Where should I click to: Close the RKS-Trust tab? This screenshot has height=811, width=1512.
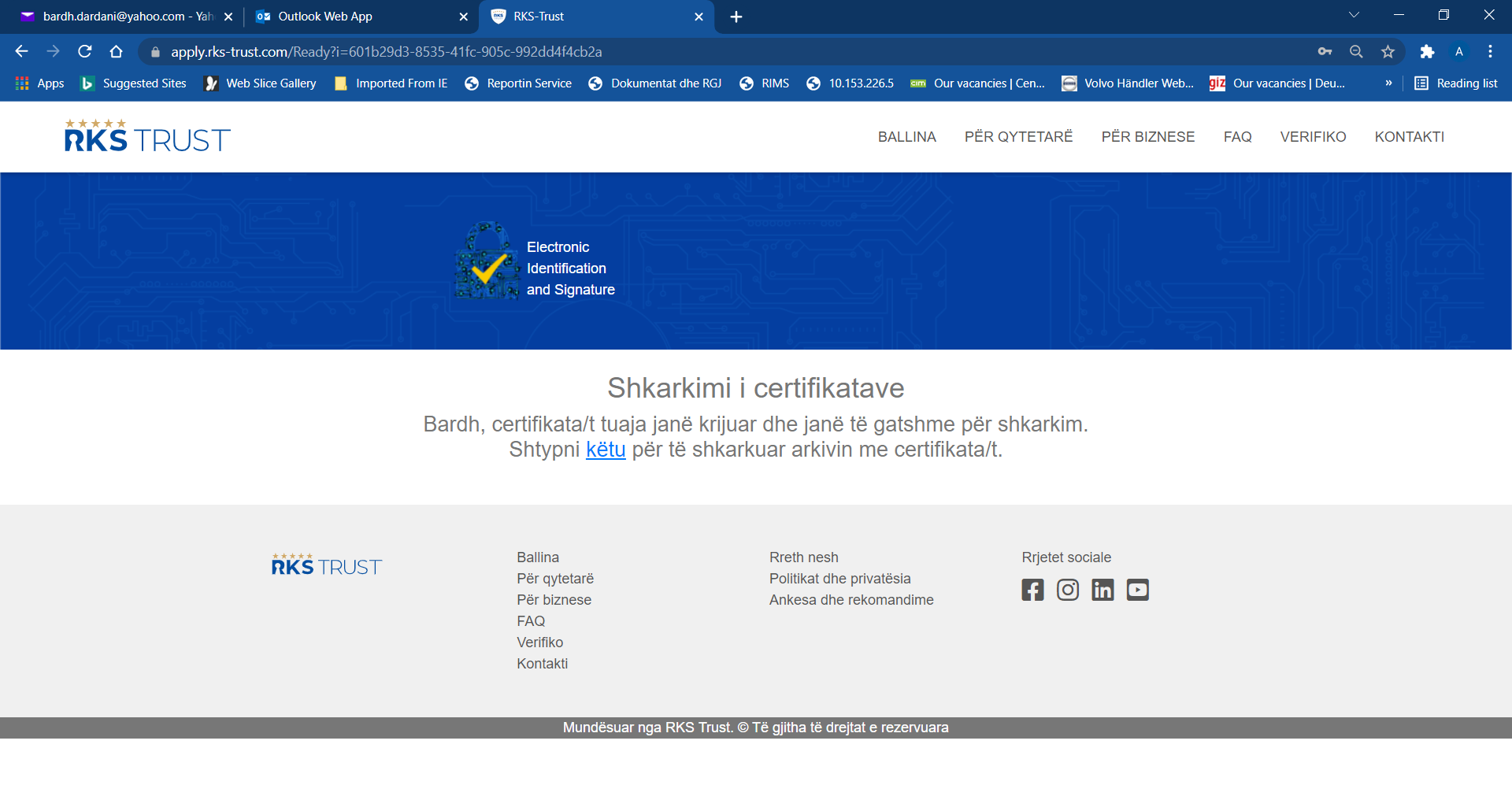pyautogui.click(x=699, y=17)
